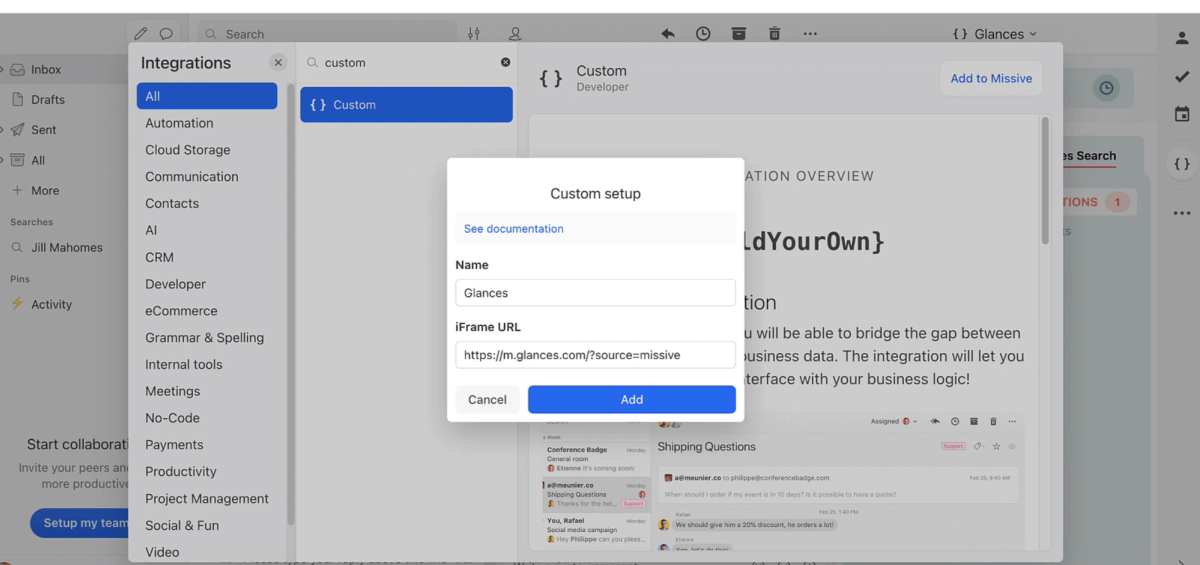This screenshot has width=1200, height=565.
Task: Click the contacts person icon in toolbar
Action: pos(515,34)
